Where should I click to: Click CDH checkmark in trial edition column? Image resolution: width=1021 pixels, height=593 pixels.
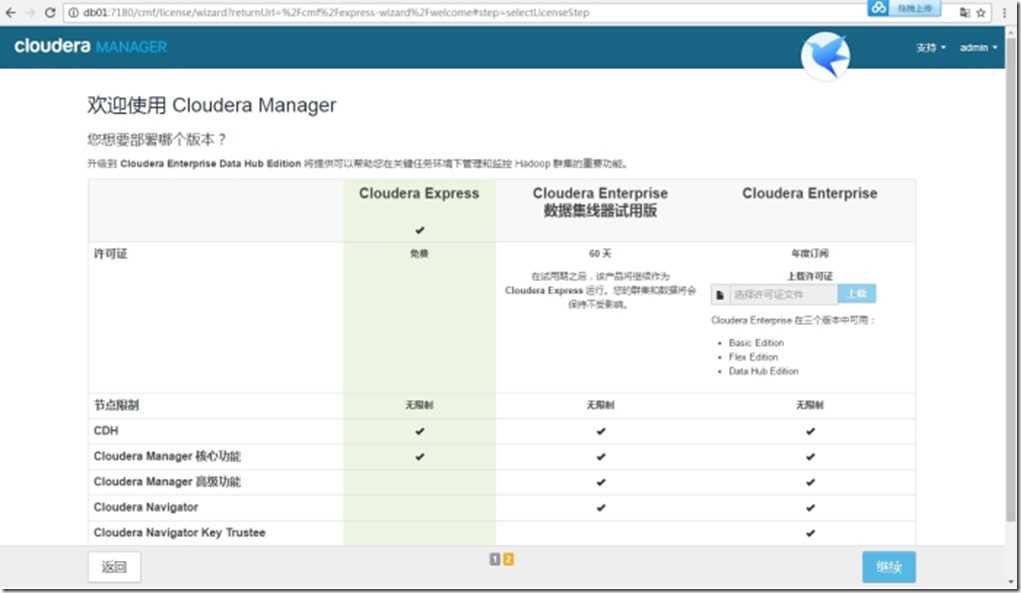point(600,431)
